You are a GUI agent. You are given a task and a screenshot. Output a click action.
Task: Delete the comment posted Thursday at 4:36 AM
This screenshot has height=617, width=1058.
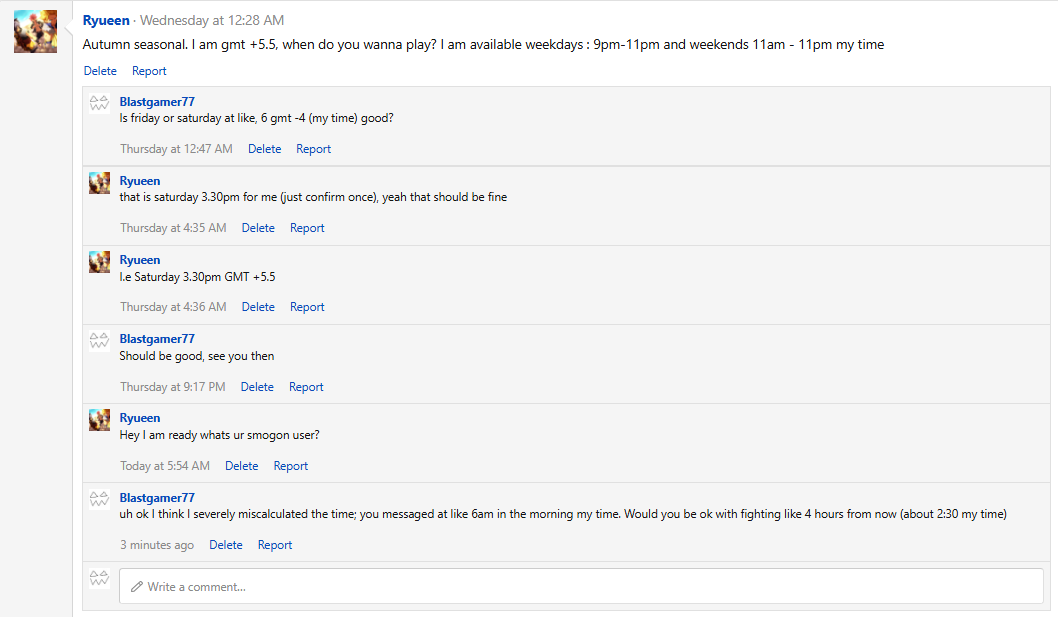coord(258,307)
